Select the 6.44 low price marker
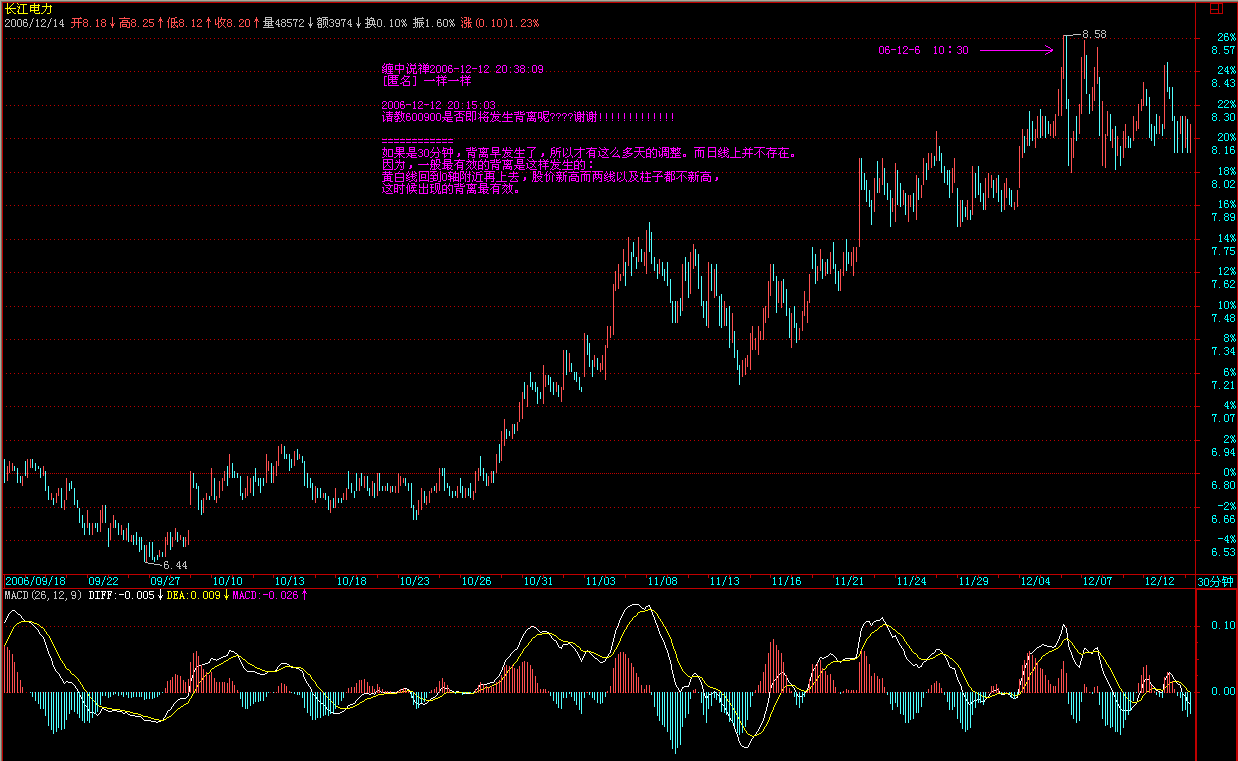The width and height of the screenshot is (1238, 761). click(175, 565)
